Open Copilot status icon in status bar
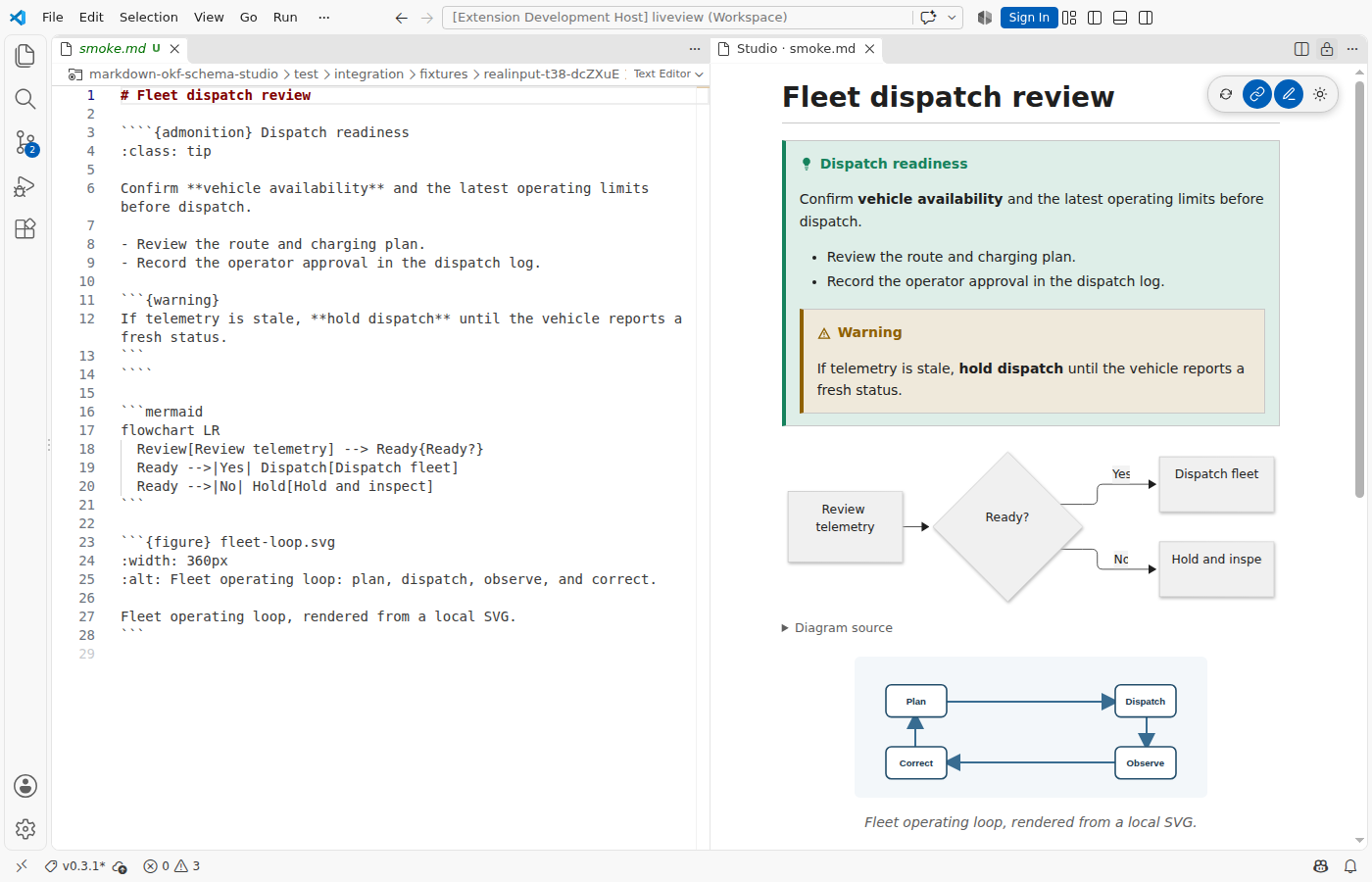The height and width of the screenshot is (882, 1372). 1321,866
